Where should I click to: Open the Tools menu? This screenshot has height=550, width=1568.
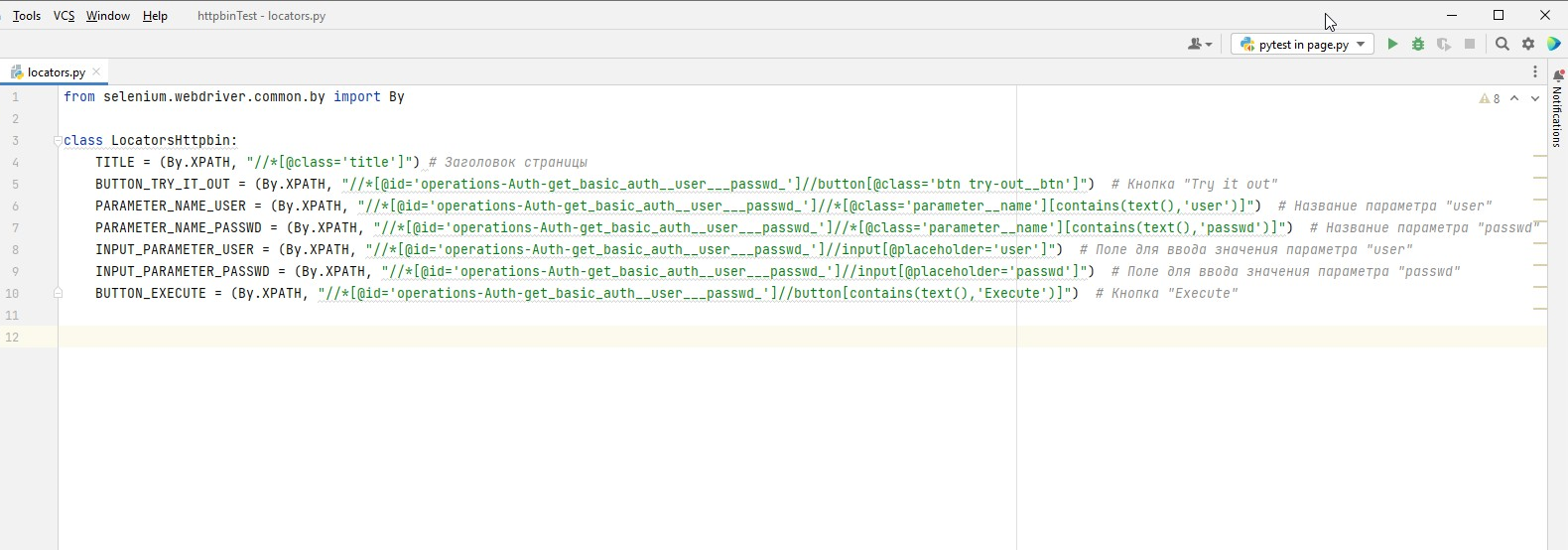27,16
